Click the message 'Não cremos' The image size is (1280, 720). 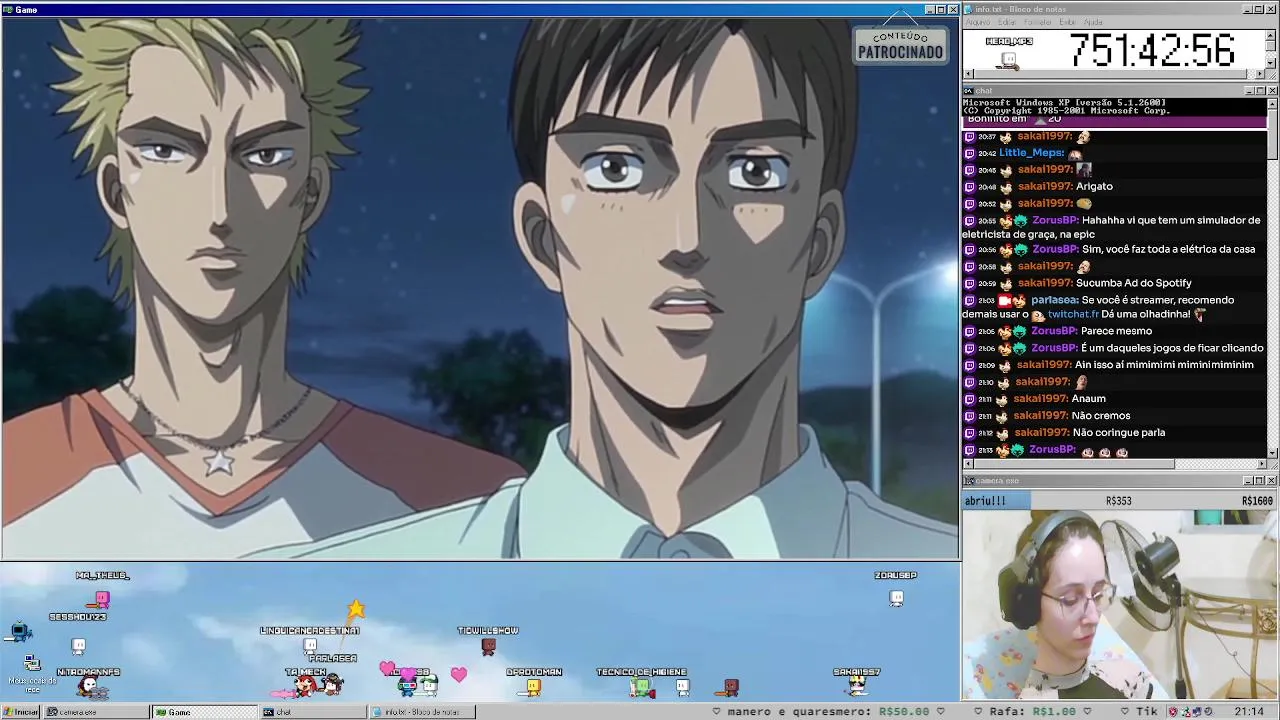[x=1100, y=416]
